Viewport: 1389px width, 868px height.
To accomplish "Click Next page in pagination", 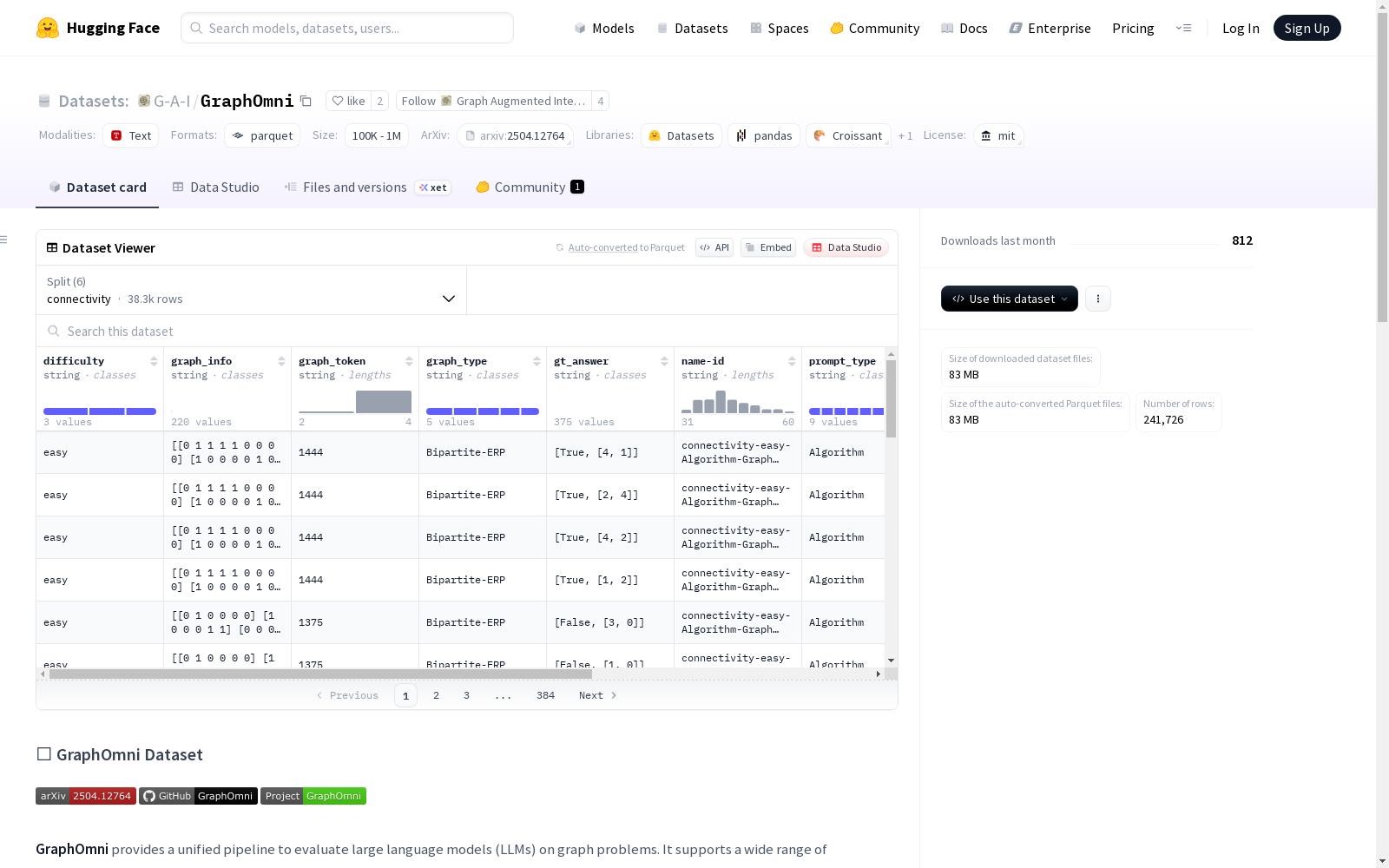I will click(x=598, y=695).
